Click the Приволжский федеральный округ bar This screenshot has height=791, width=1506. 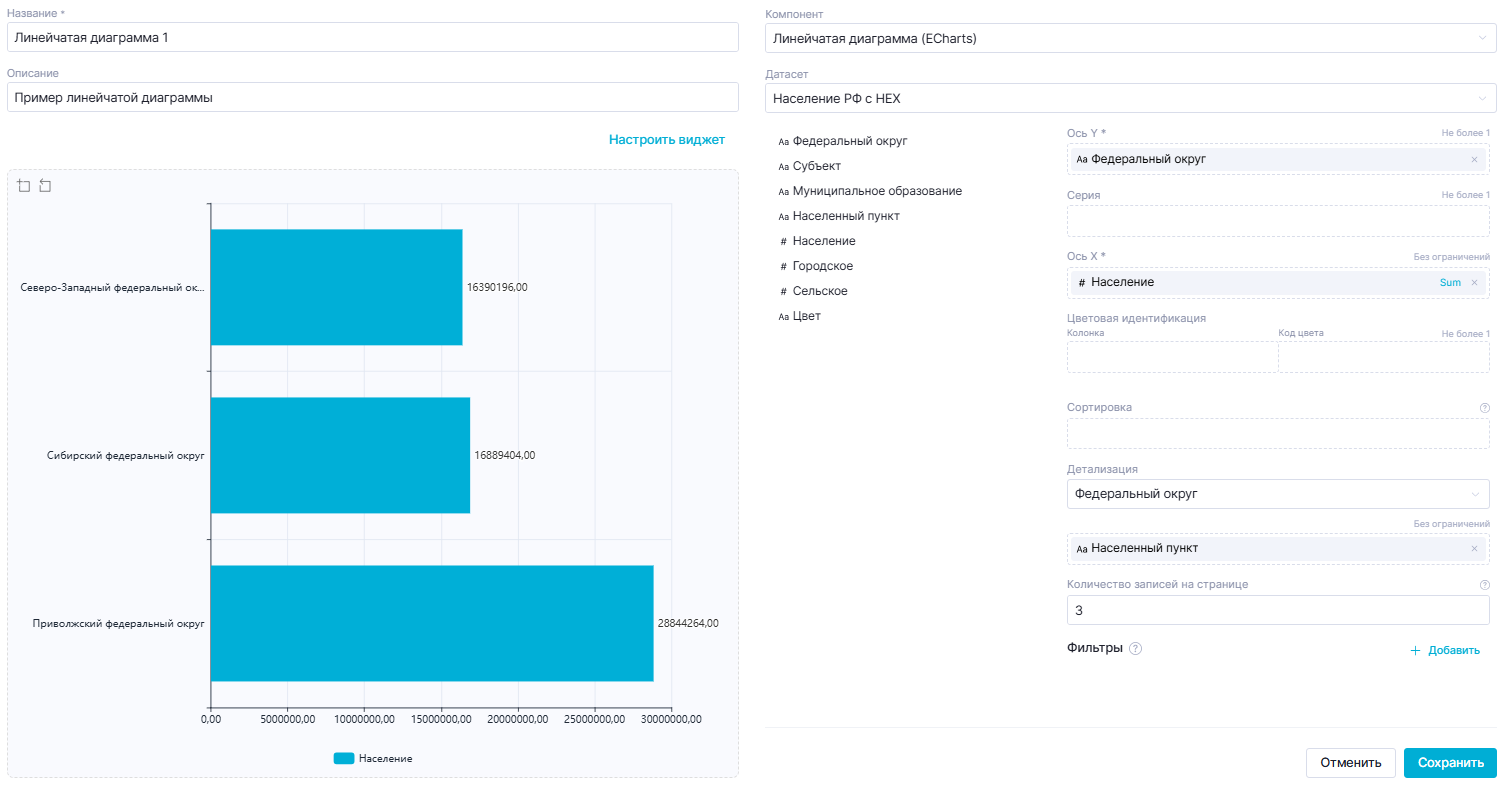[431, 623]
